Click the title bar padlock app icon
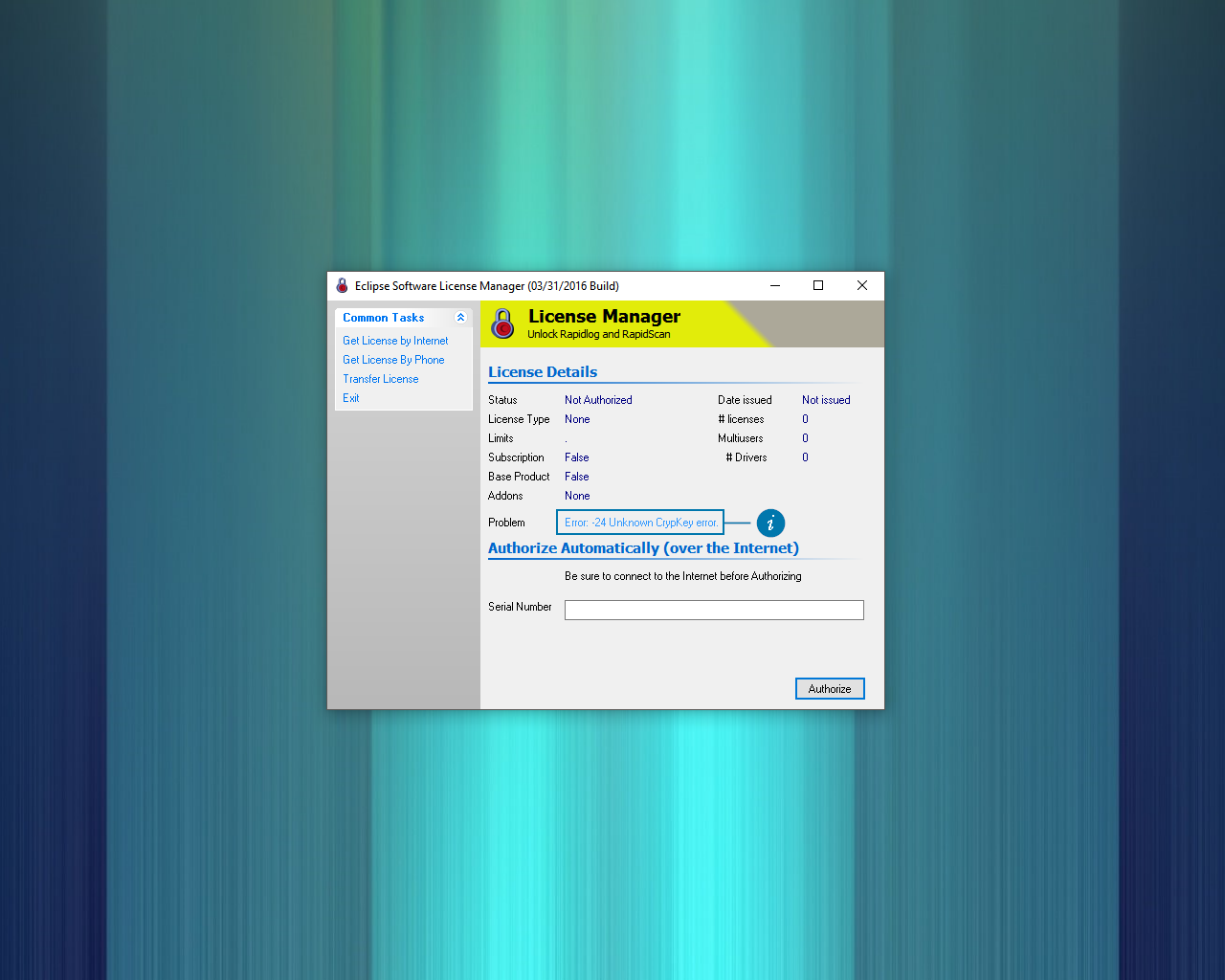Image resolution: width=1225 pixels, height=980 pixels. click(342, 285)
